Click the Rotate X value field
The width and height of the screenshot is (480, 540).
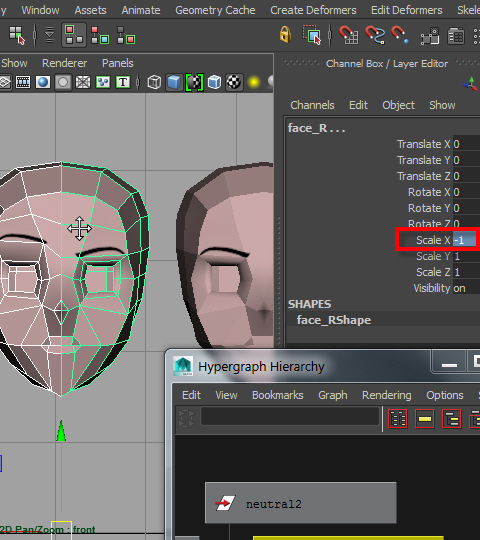click(466, 192)
